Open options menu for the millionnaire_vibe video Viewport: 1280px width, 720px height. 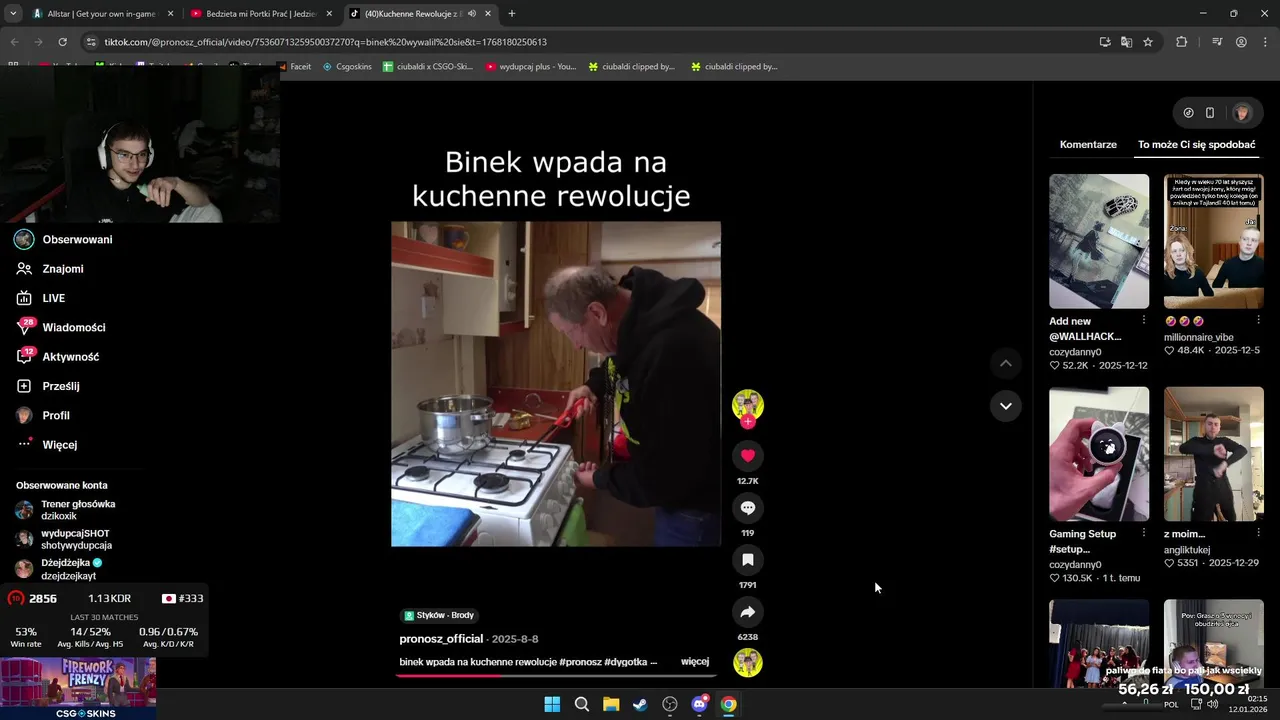1258,320
